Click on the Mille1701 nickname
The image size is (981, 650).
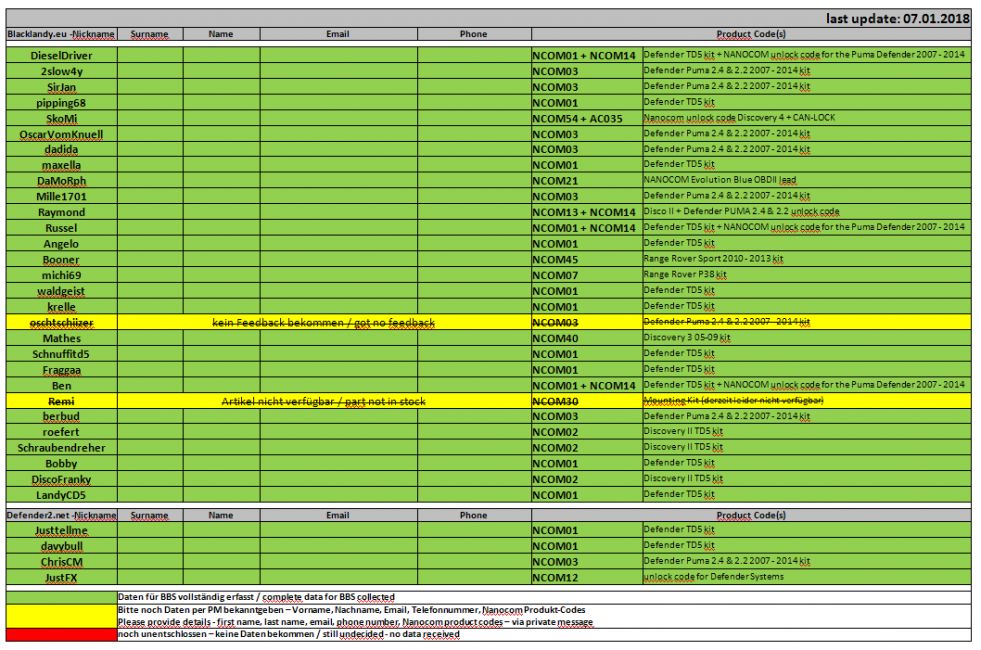[61, 196]
